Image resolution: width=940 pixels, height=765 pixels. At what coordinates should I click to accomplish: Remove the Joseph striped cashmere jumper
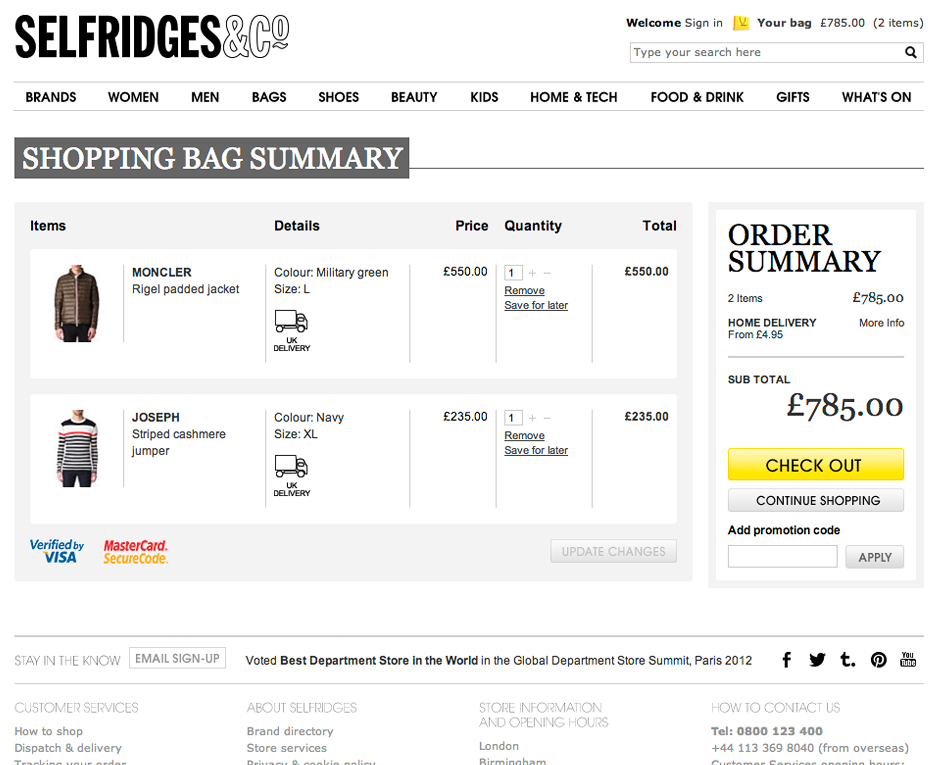point(524,436)
